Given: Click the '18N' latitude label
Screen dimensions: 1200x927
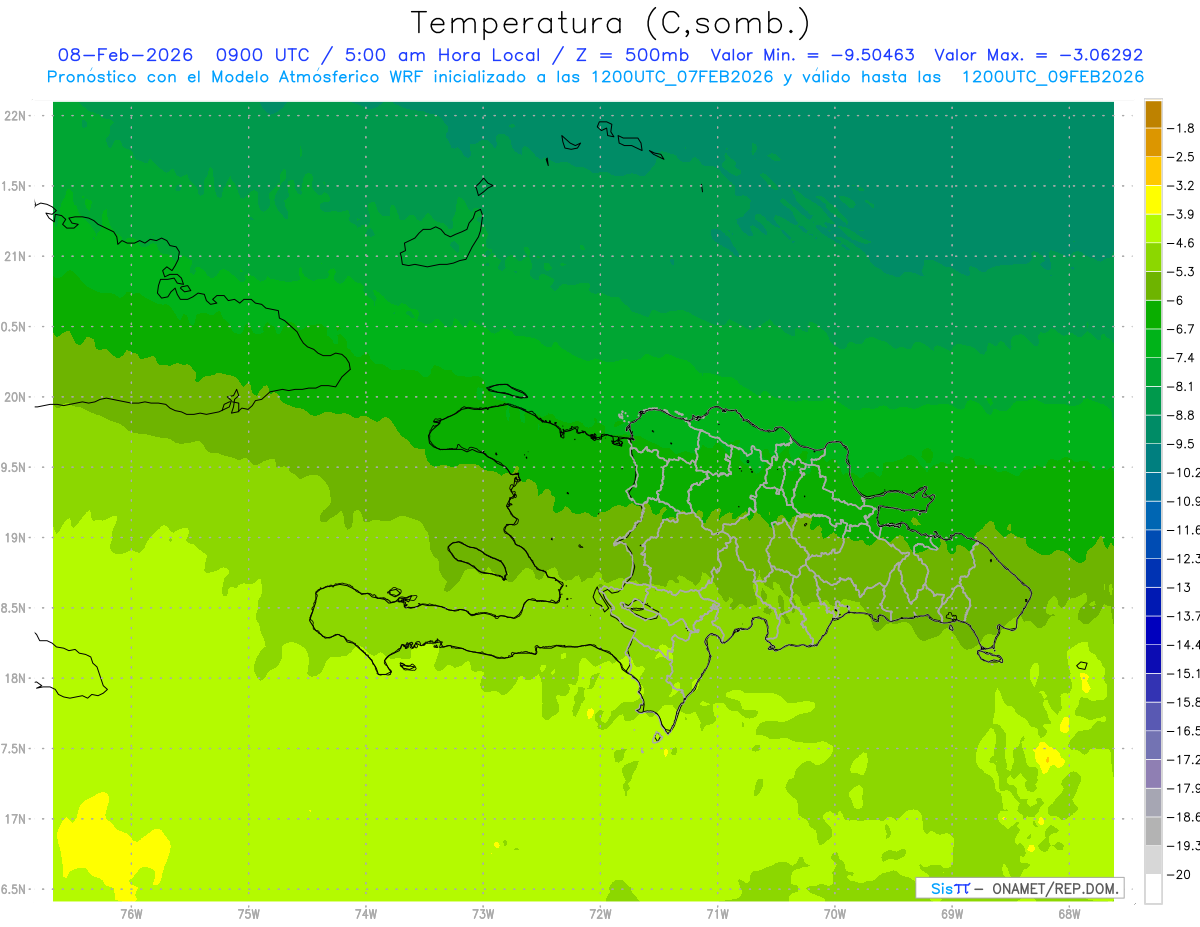Looking at the screenshot, I should coord(15,678).
